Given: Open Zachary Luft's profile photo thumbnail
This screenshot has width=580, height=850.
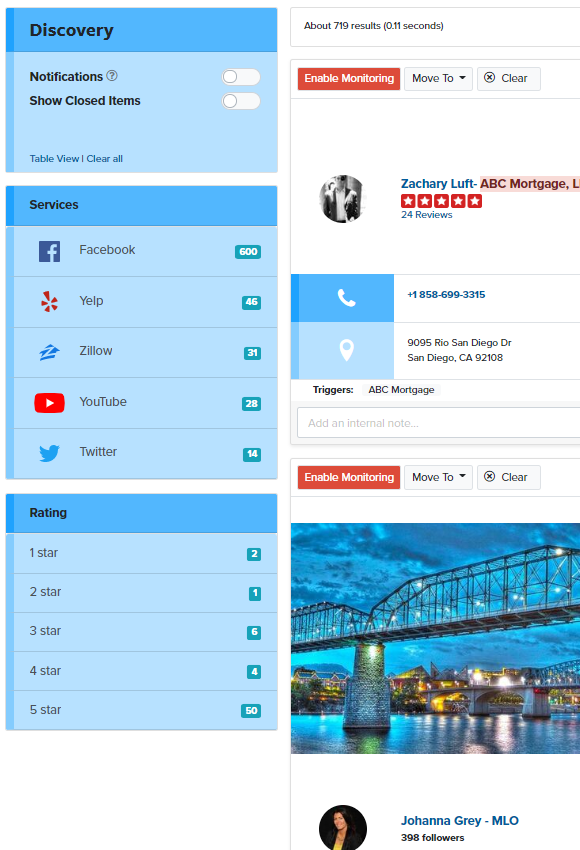Looking at the screenshot, I should point(342,199).
